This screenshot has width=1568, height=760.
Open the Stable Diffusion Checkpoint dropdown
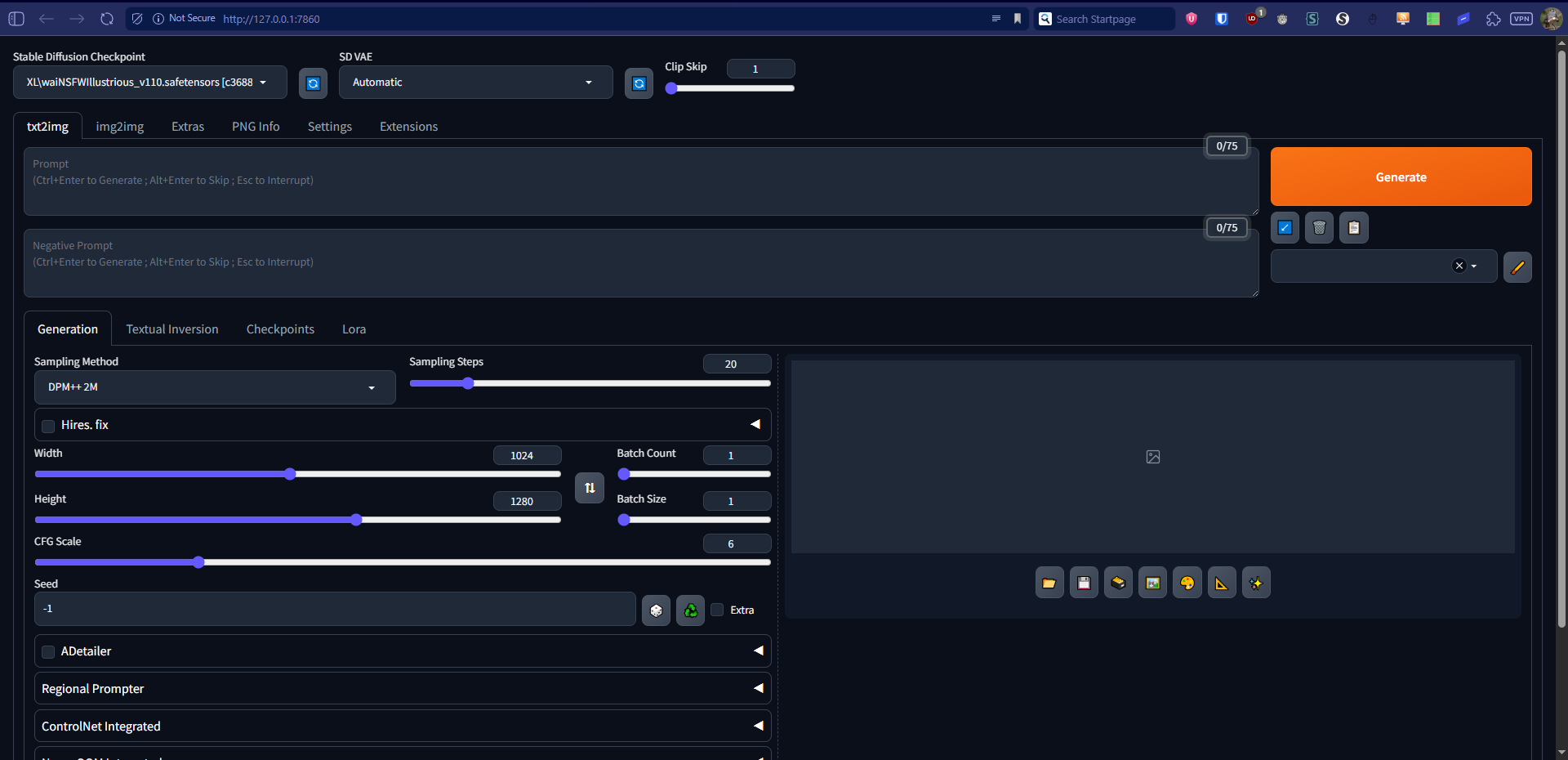pyautogui.click(x=150, y=83)
